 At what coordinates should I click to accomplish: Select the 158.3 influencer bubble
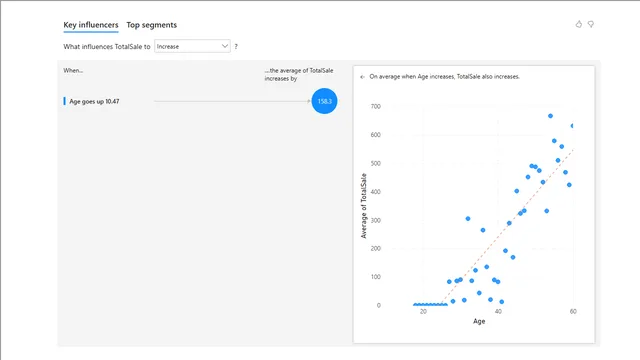pyautogui.click(x=324, y=101)
